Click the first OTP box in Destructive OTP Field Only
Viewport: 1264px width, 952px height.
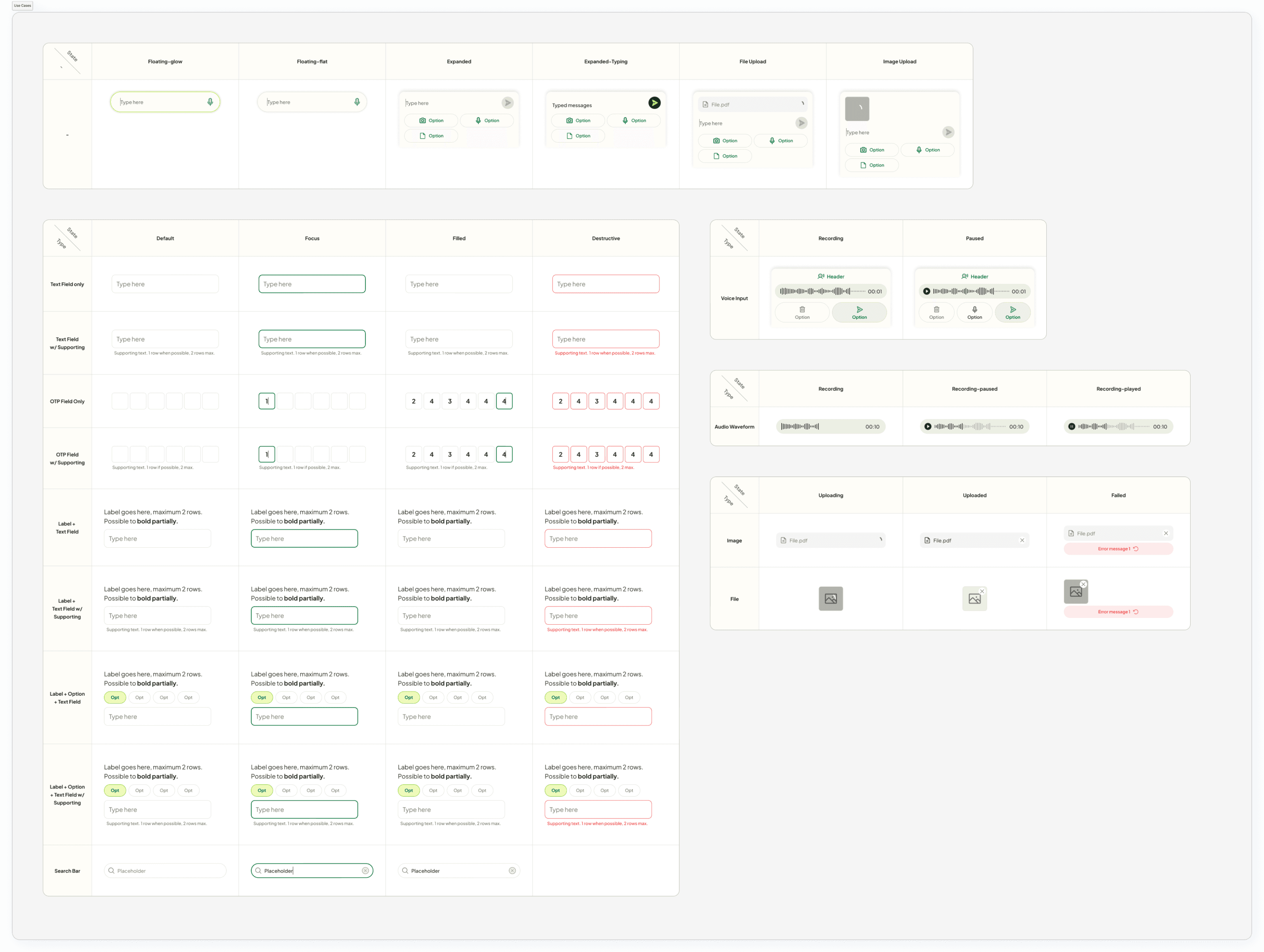point(560,401)
